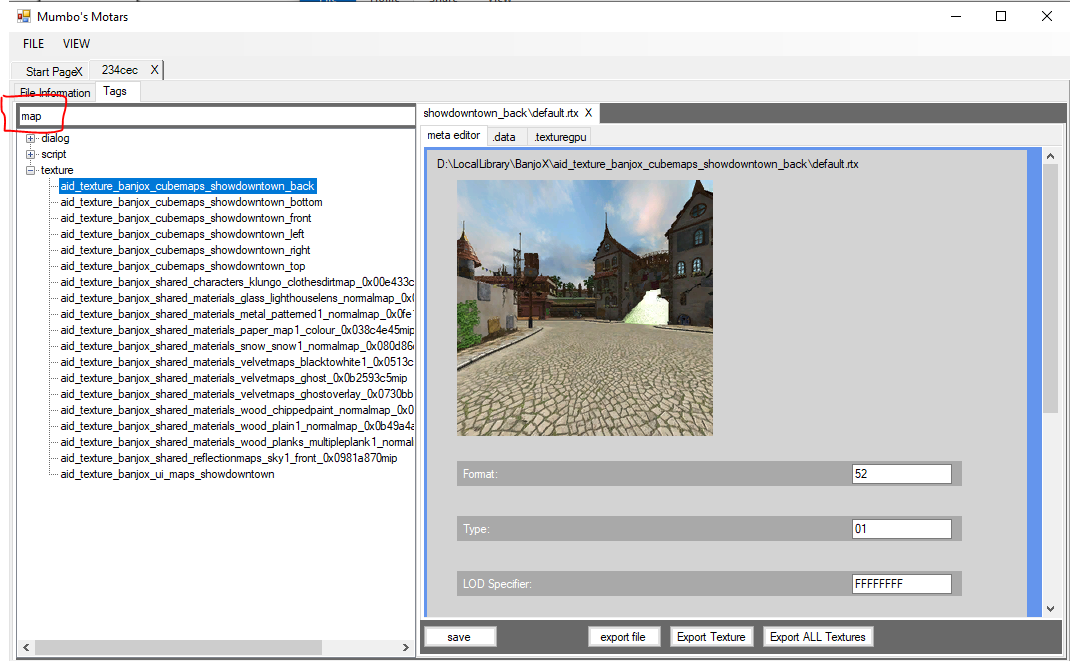Viewport: 1070px width, 661px height.
Task: Open the VIEW menu
Action: [x=76, y=44]
